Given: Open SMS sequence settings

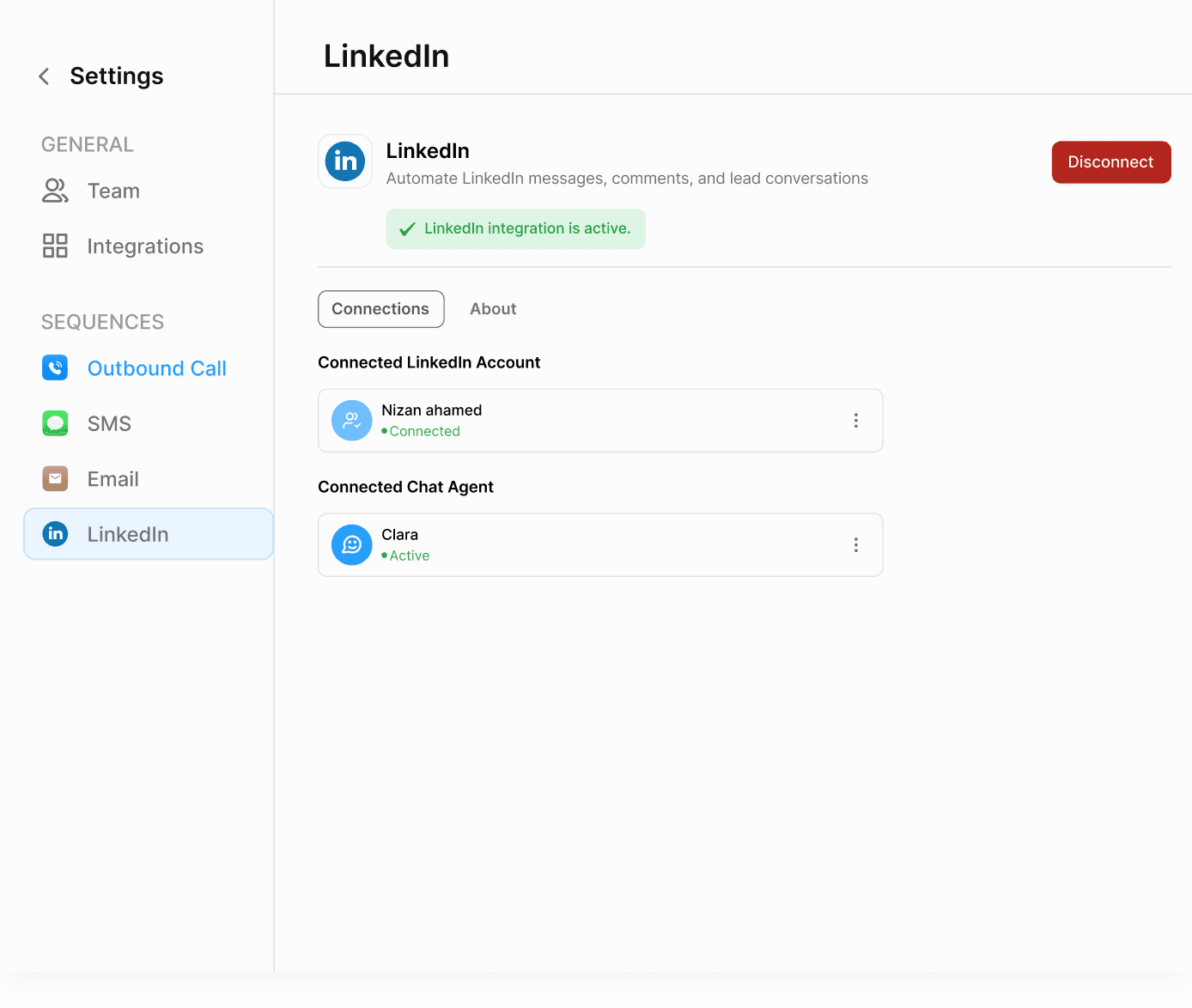Looking at the screenshot, I should point(109,423).
